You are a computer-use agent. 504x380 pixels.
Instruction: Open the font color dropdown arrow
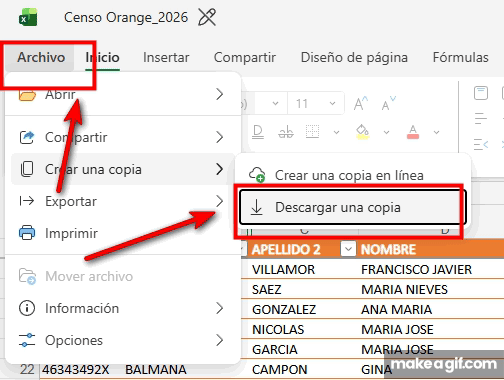pos(437,132)
